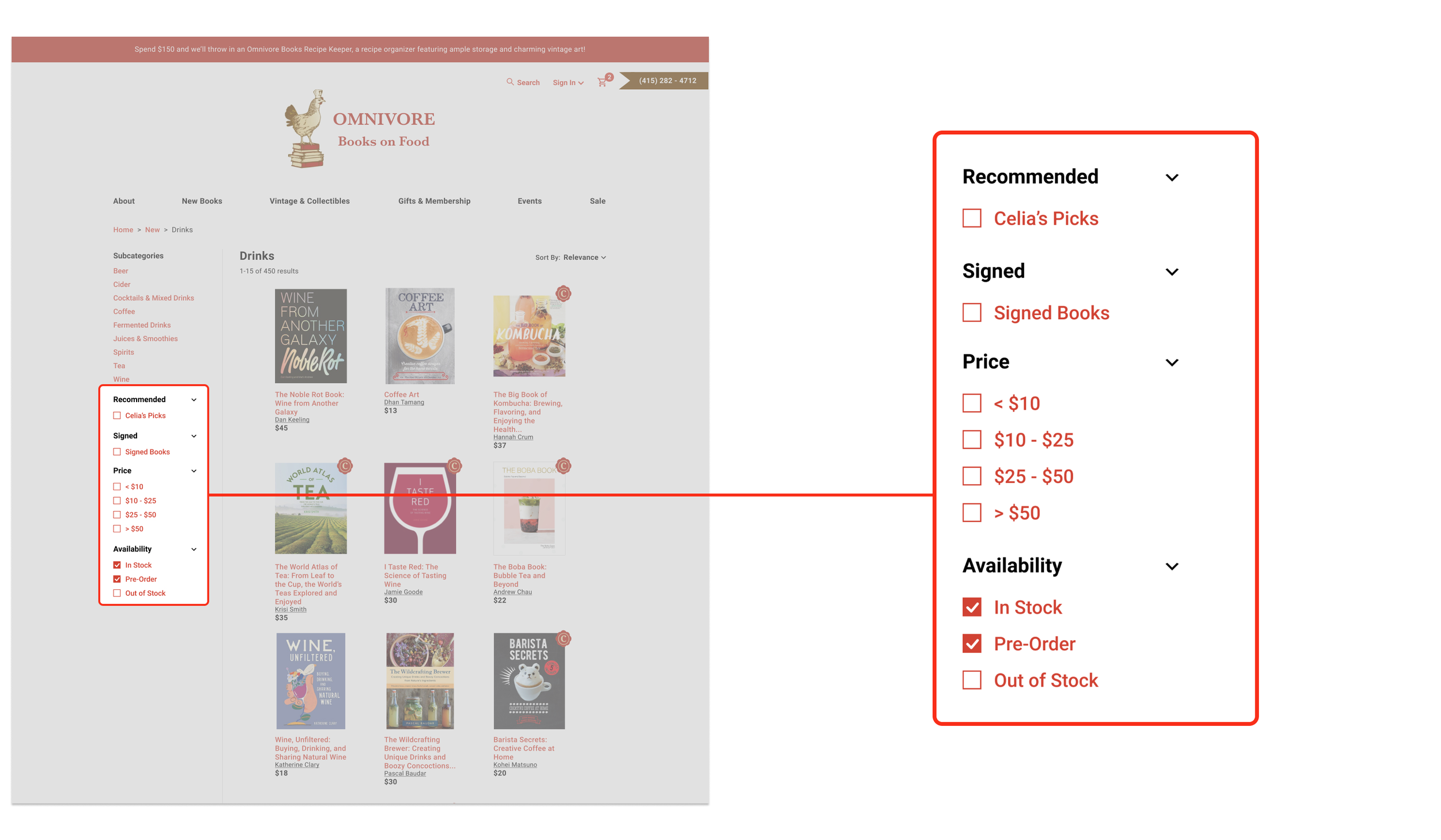Viewport: 1441px width, 840px height.
Task: Click the badge on The Boba Book cover
Action: point(563,466)
